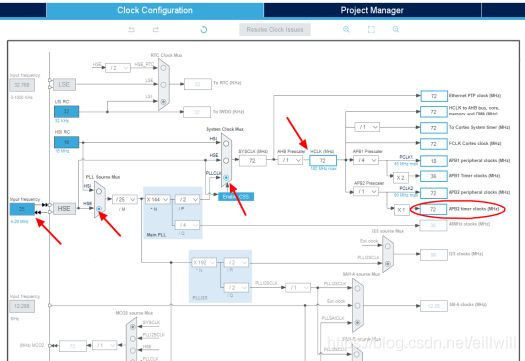Select PLLI2SCLK in the SAI-A source Mux
Image resolution: width=525 pixels, height=361 pixels.
357,288
